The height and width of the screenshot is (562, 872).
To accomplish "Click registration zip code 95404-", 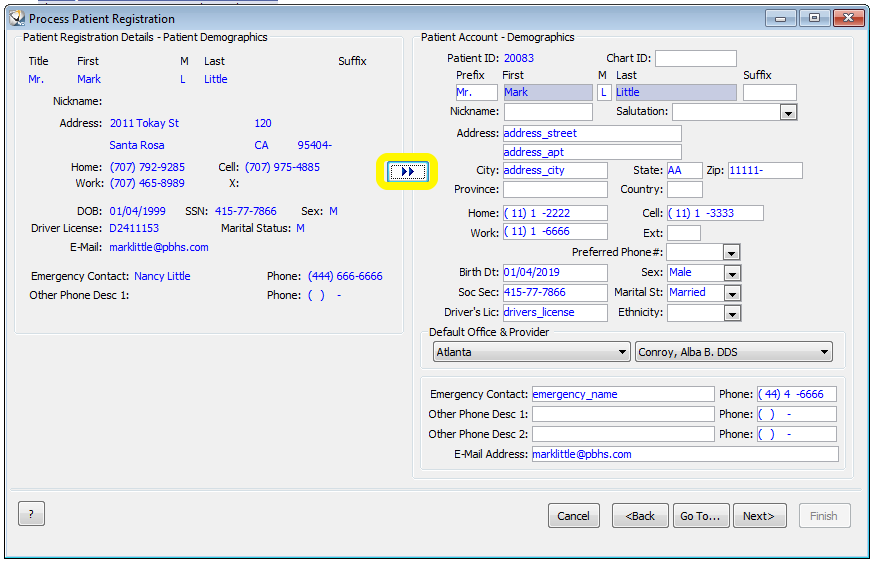I will coord(315,146).
